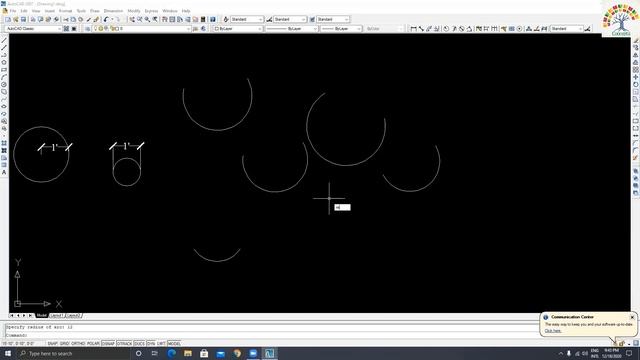The height and width of the screenshot is (360, 640).
Task: Toggle GRID display in status bar
Action: (64, 344)
